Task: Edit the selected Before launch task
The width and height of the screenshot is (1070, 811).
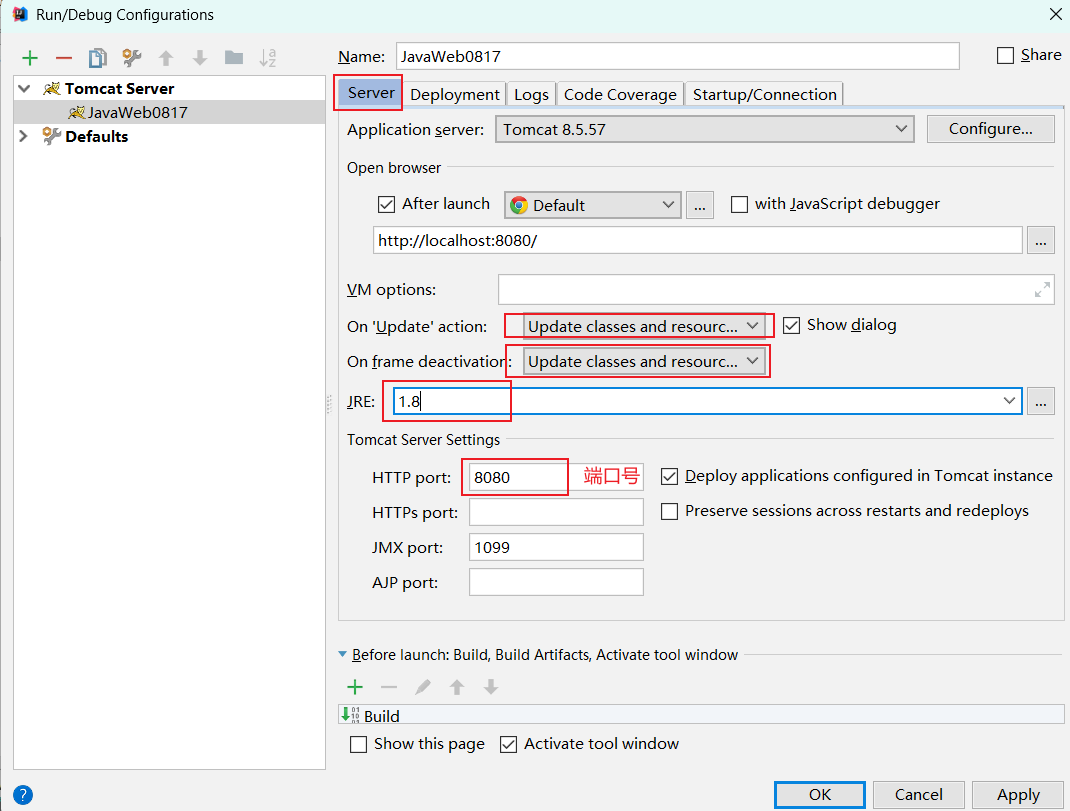Action: point(423,687)
